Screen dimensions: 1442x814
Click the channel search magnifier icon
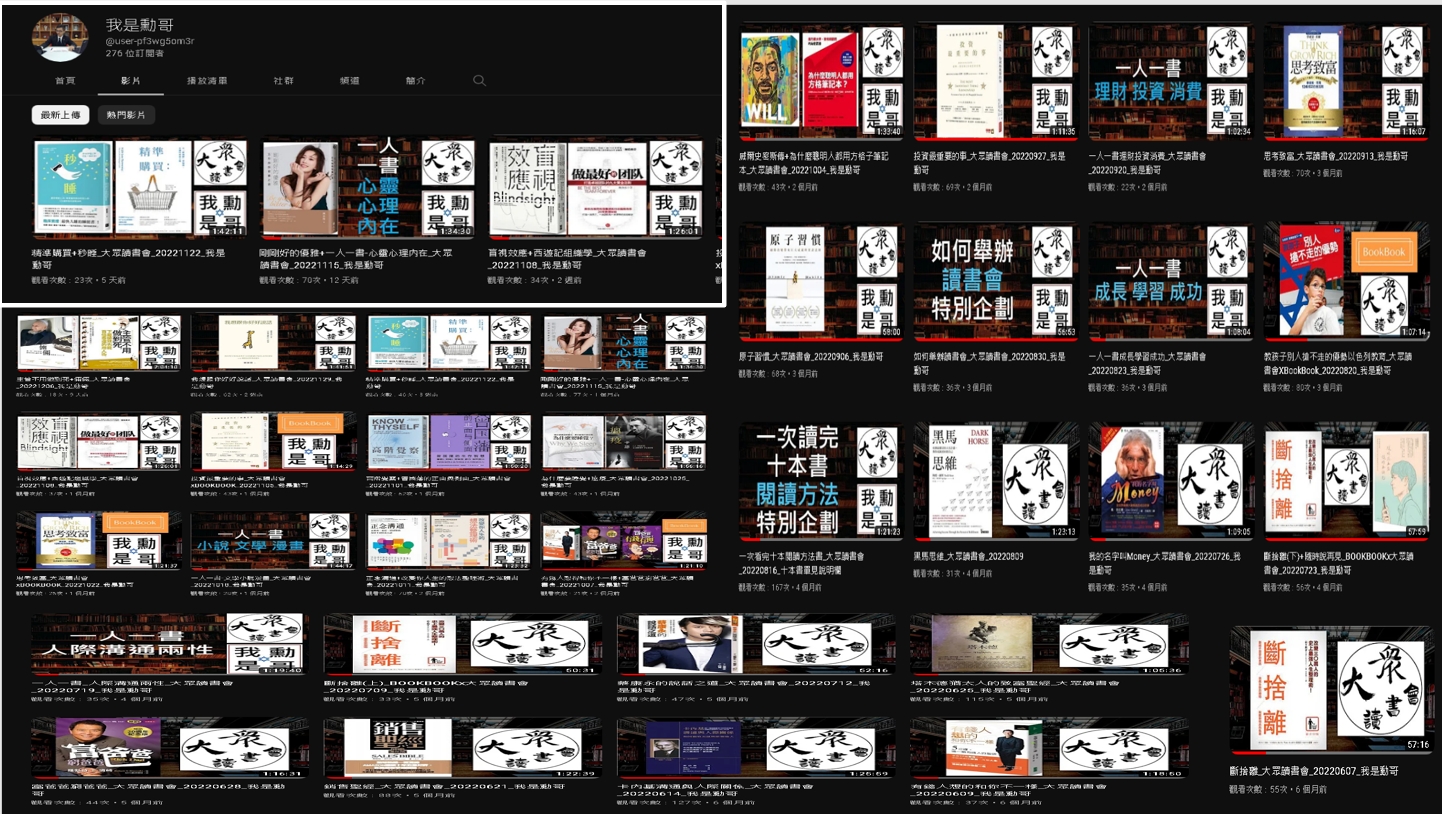(480, 81)
